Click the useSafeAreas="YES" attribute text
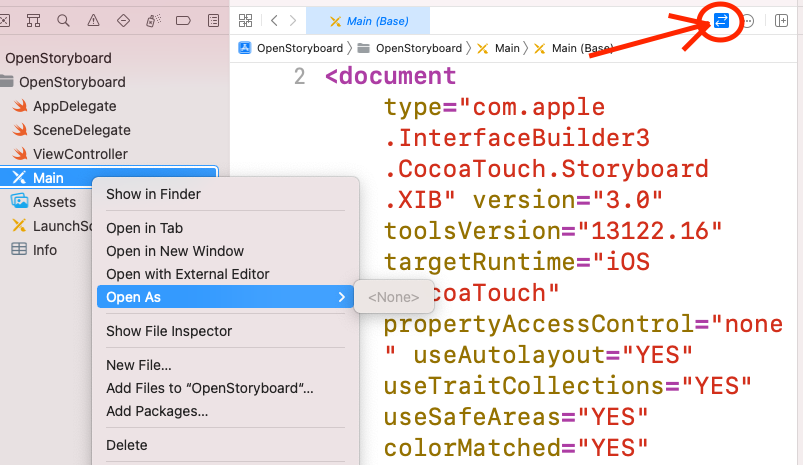This screenshot has height=465, width=803. click(x=516, y=417)
